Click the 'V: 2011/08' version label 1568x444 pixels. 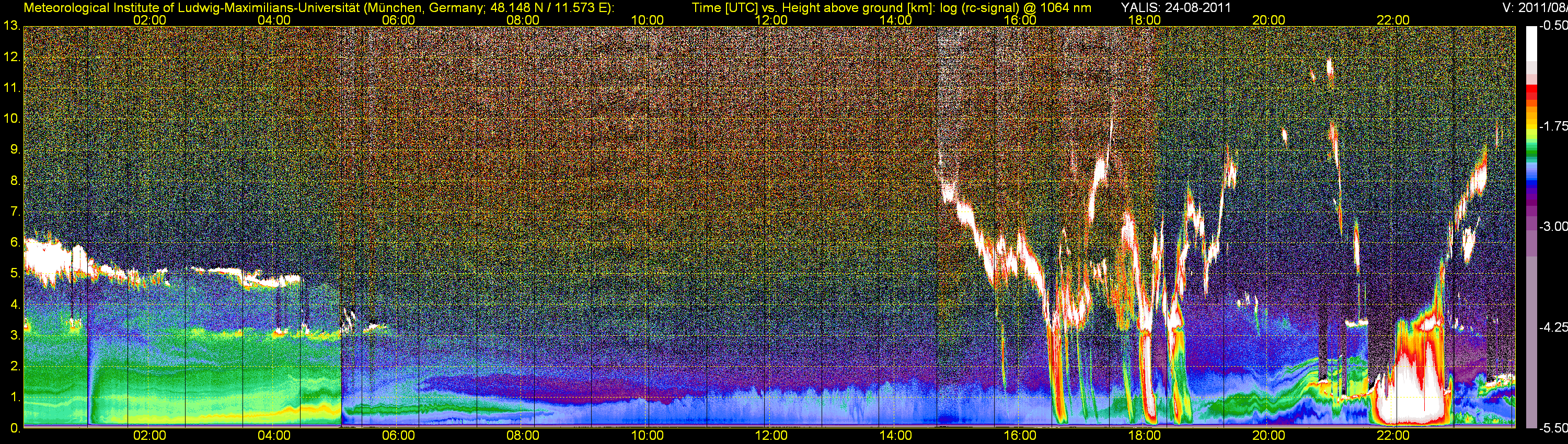pos(1535,8)
